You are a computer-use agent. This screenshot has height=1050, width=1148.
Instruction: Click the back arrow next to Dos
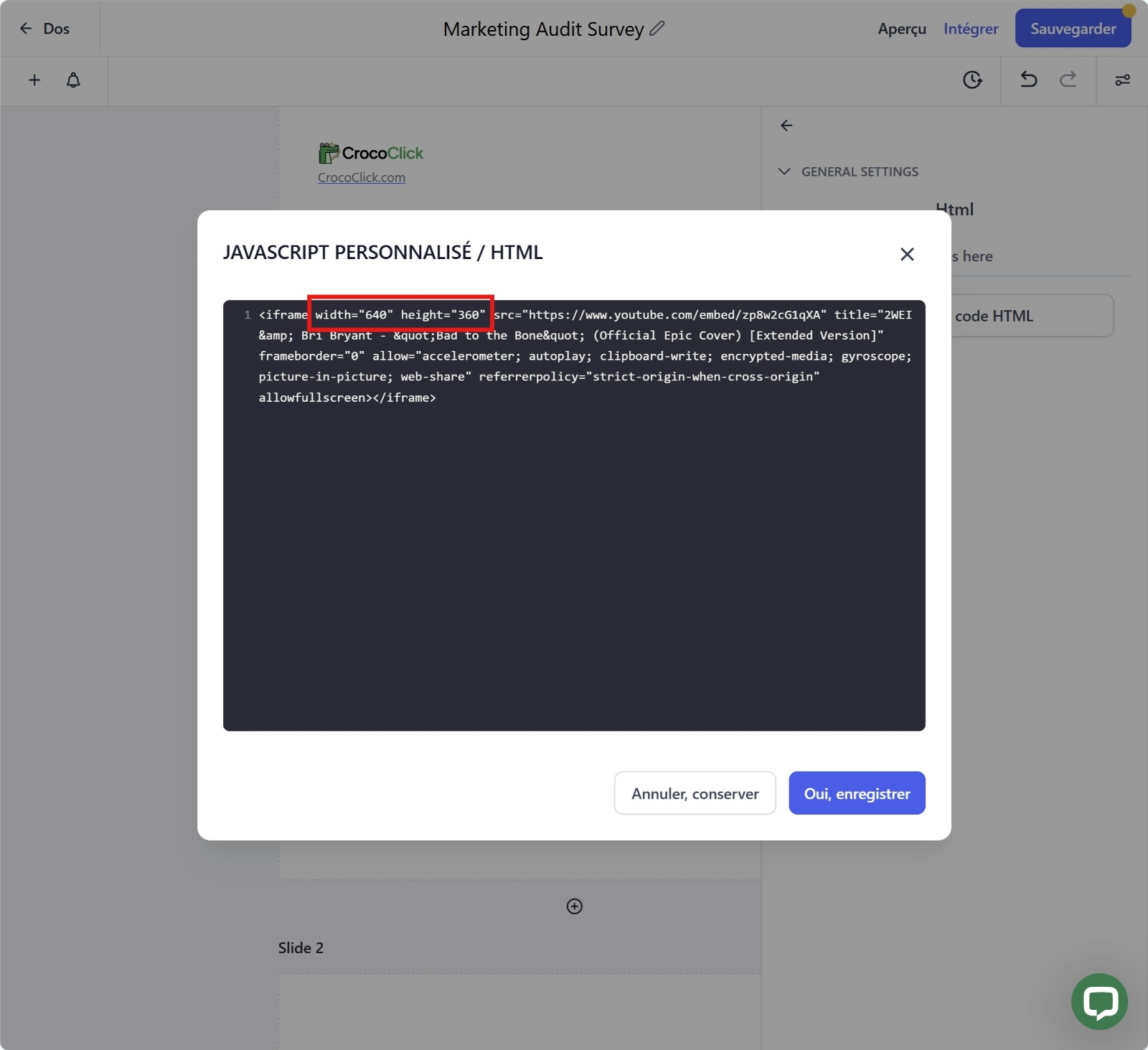27,29
